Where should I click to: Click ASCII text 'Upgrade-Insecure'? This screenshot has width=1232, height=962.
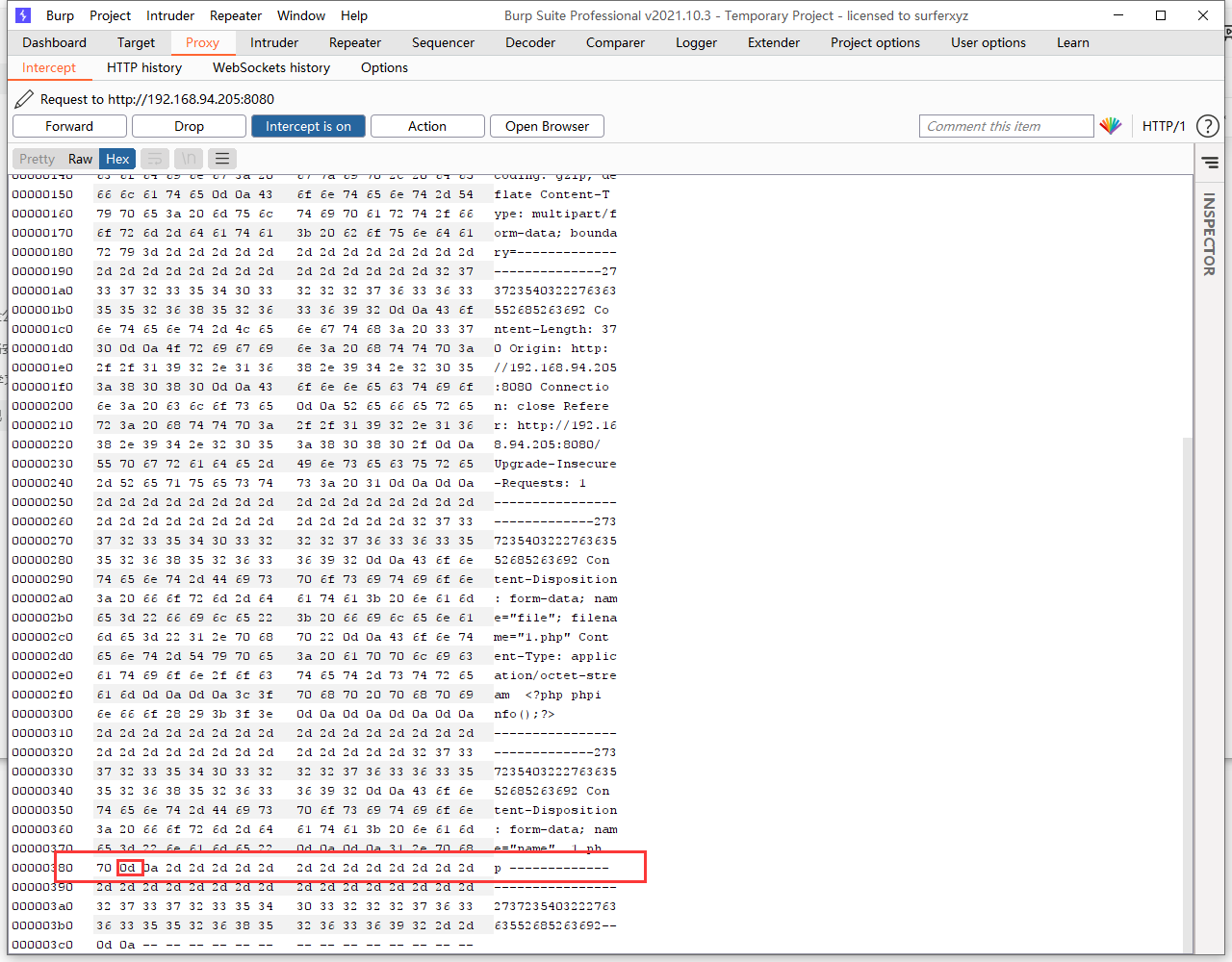click(x=555, y=464)
